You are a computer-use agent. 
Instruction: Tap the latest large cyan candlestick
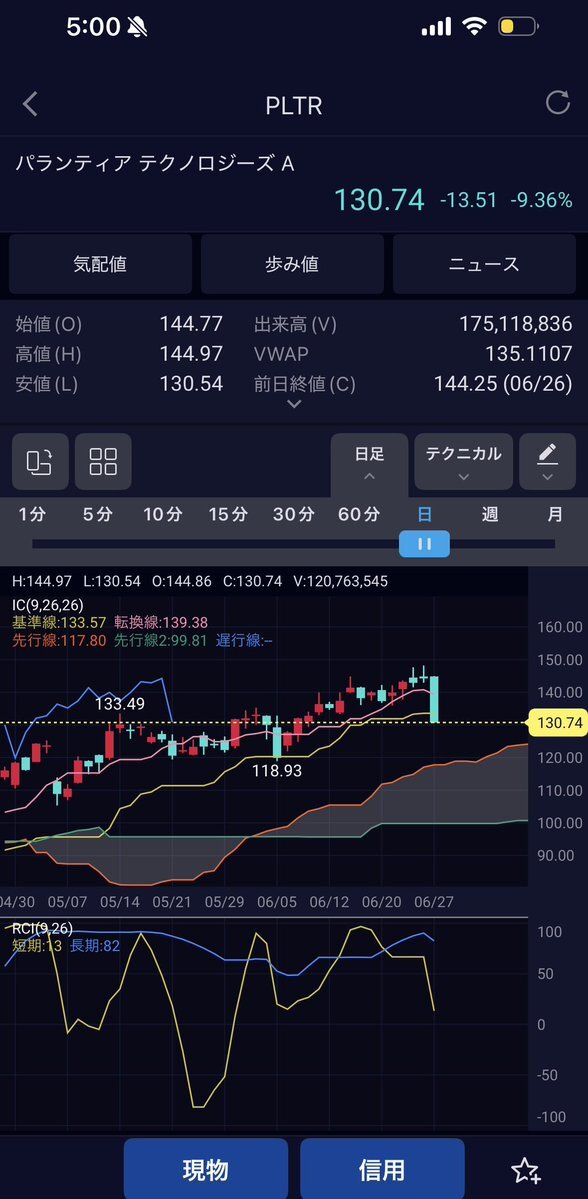[434, 698]
